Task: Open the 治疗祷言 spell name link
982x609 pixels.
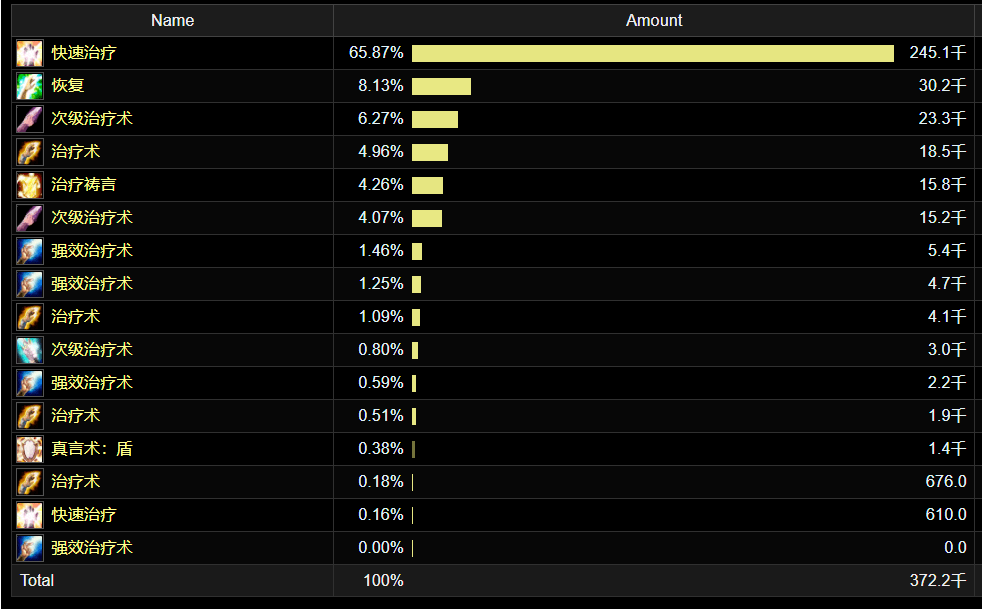Action: [x=84, y=185]
